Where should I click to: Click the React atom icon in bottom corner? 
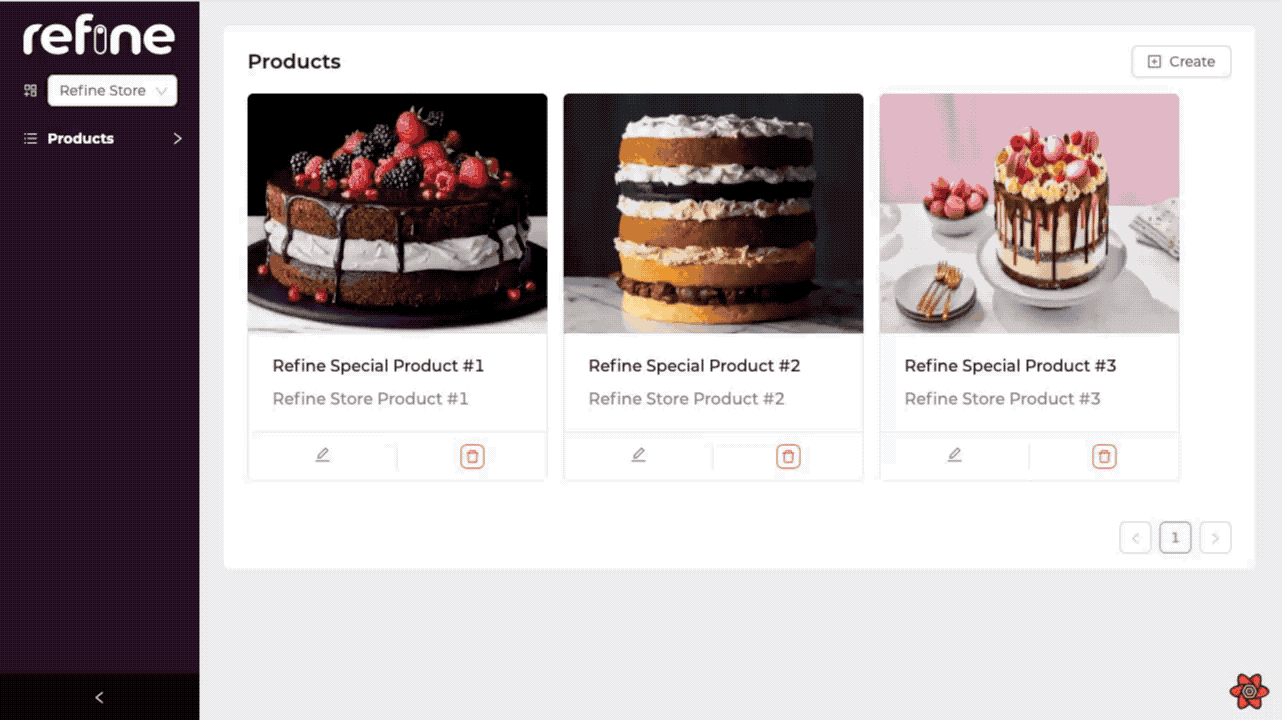point(1248,690)
